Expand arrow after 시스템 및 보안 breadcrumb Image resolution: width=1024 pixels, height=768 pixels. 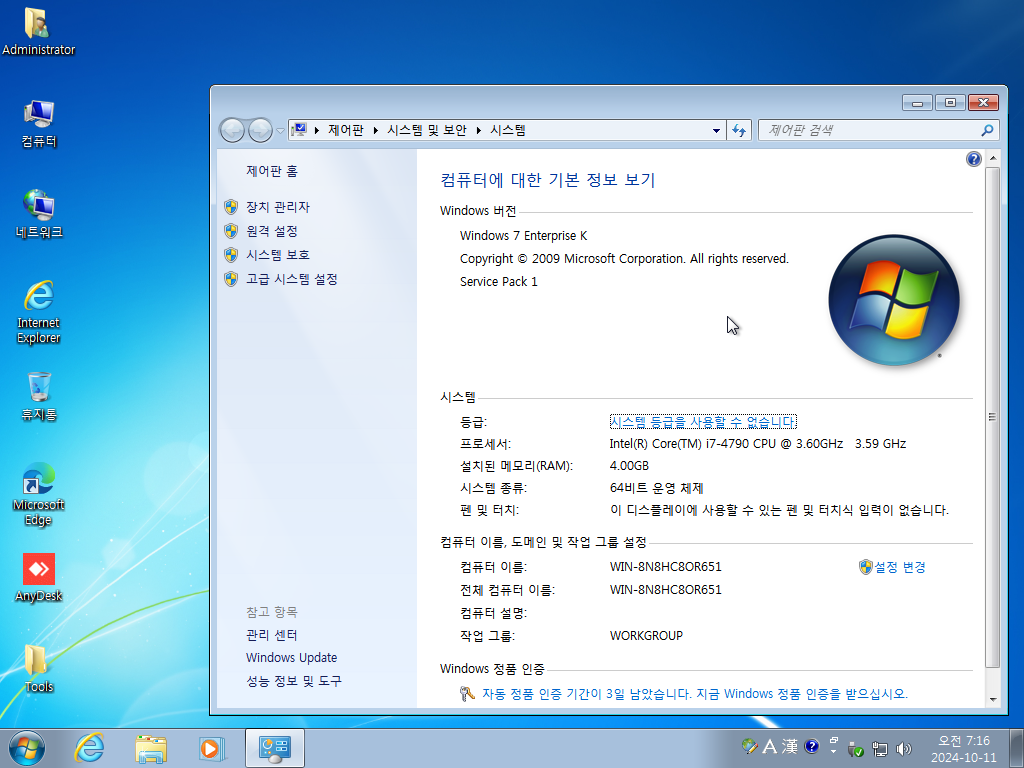479,131
